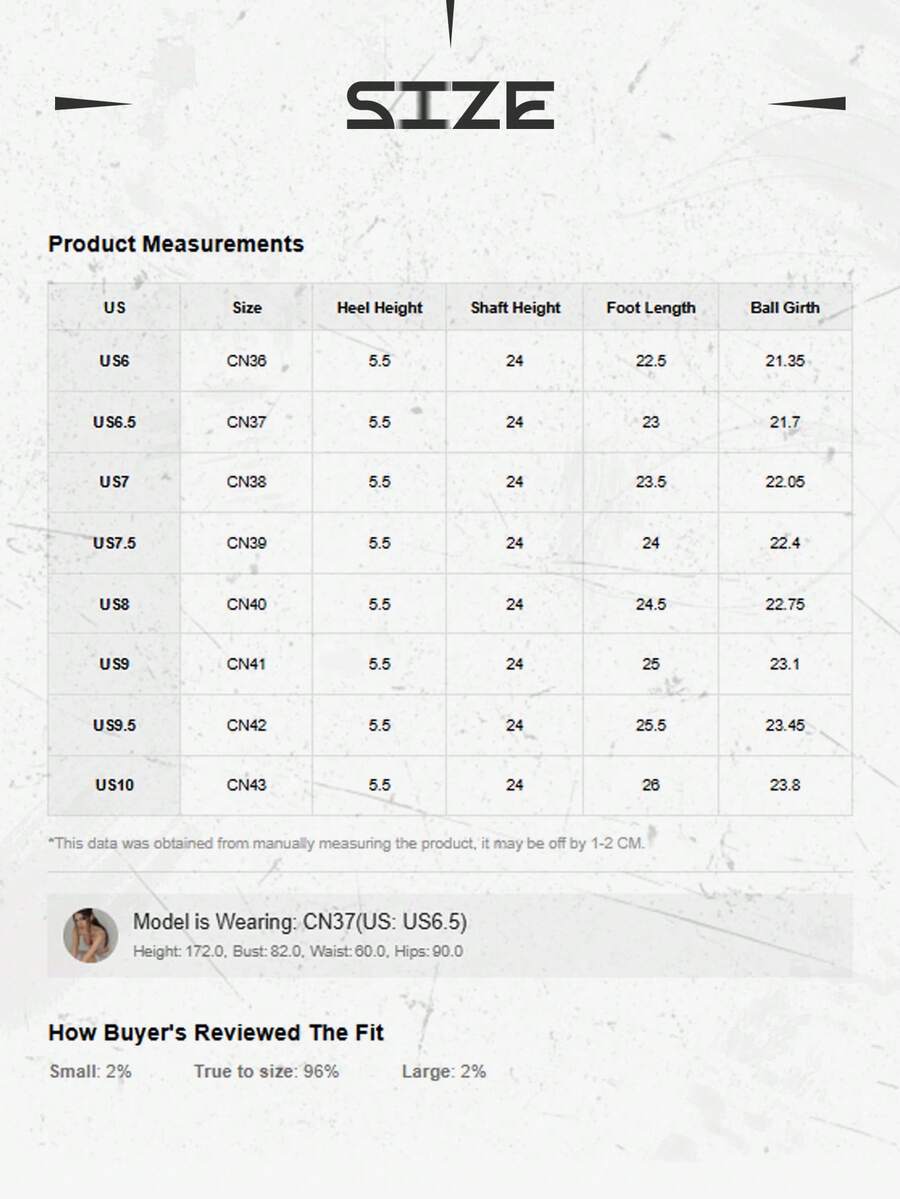Click the large SIZE title
The width and height of the screenshot is (900, 1199).
tap(450, 106)
